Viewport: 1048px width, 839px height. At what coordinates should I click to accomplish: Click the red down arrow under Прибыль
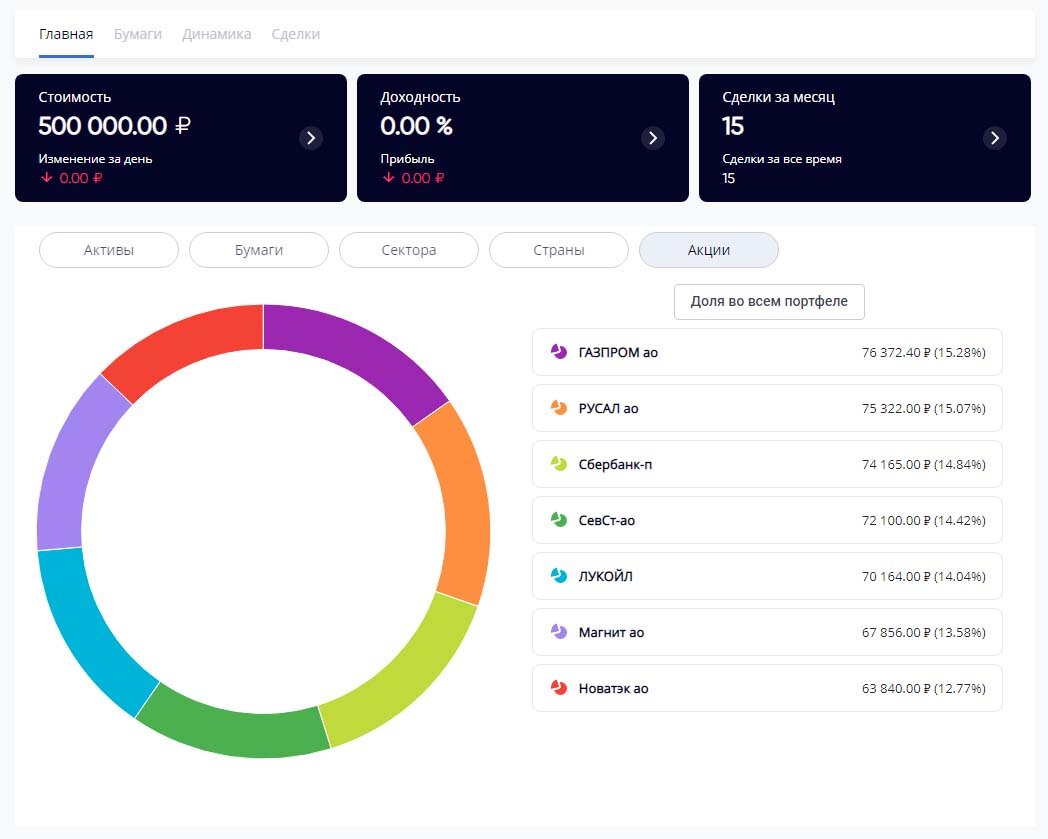click(388, 178)
